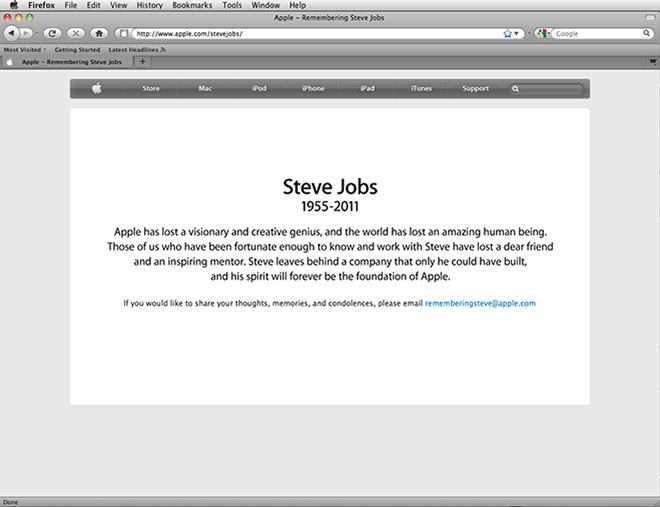This screenshot has height=507, width=660.
Task: Open the Help menu
Action: coord(297,5)
